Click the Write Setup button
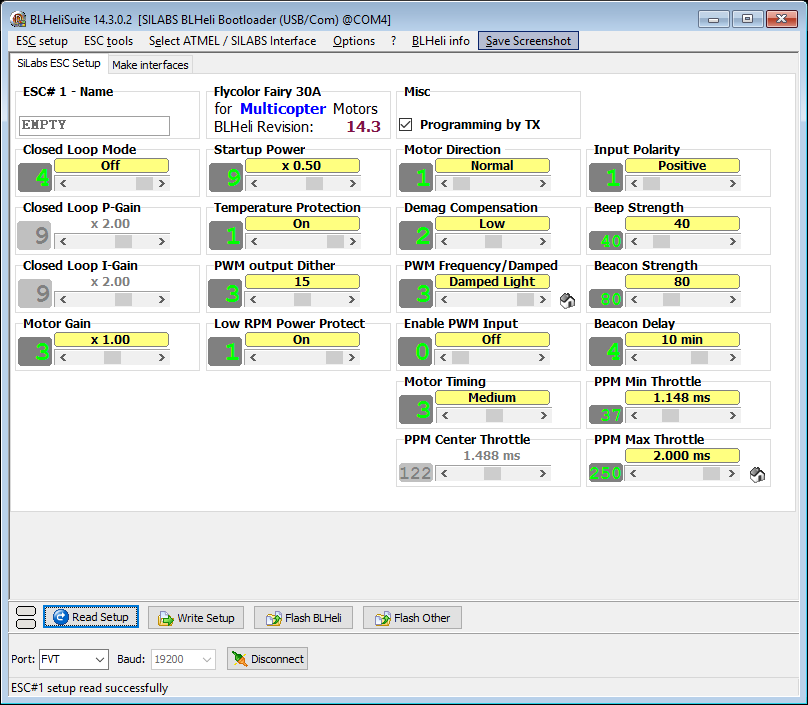This screenshot has width=808, height=705. pos(196,617)
